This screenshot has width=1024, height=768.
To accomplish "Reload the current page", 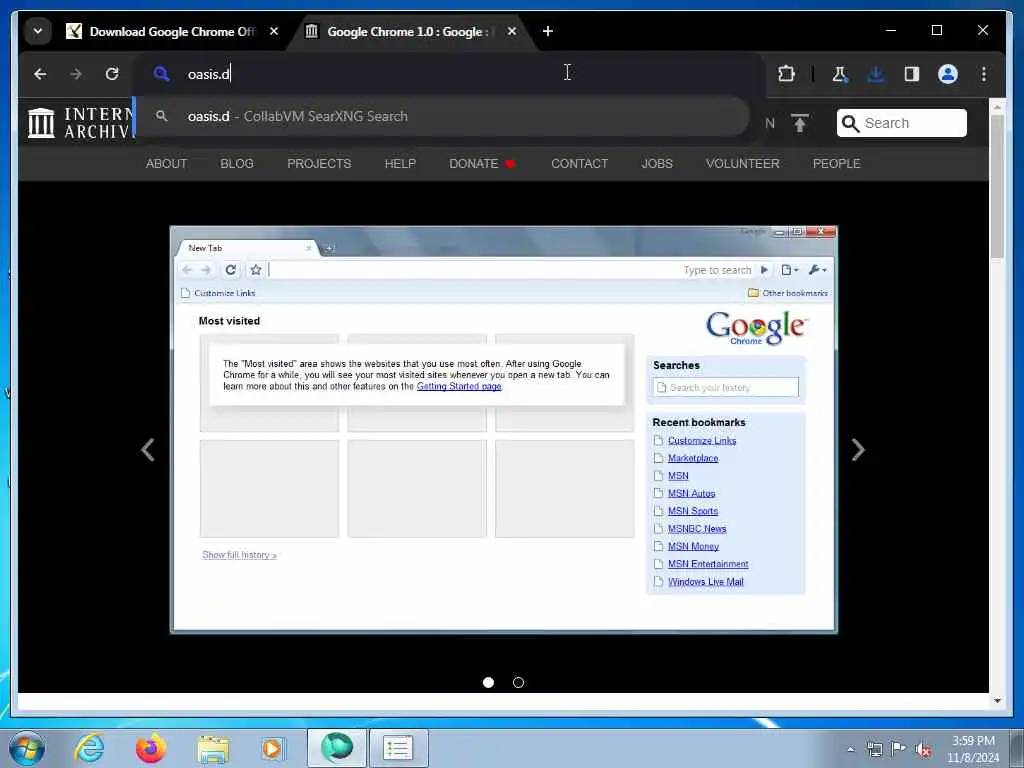I will 112,74.
